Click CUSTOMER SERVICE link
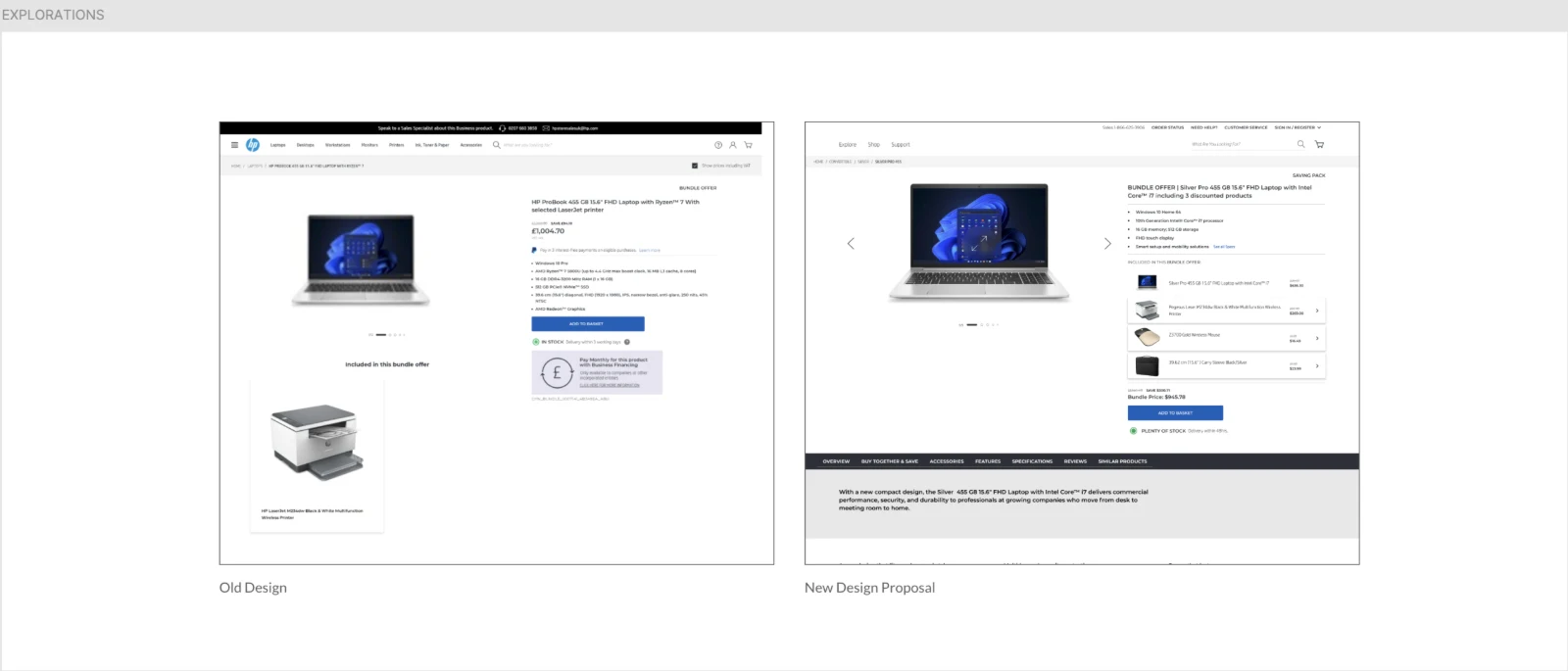The image size is (1568, 671). point(1246,127)
